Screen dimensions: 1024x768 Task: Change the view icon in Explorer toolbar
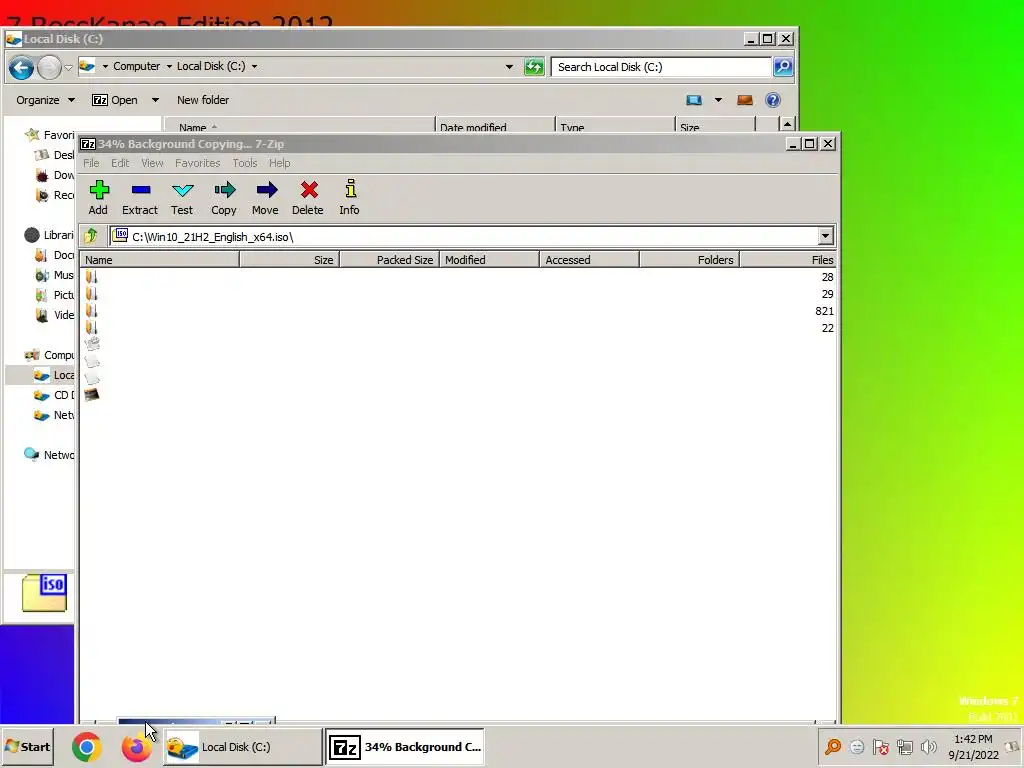pos(694,100)
